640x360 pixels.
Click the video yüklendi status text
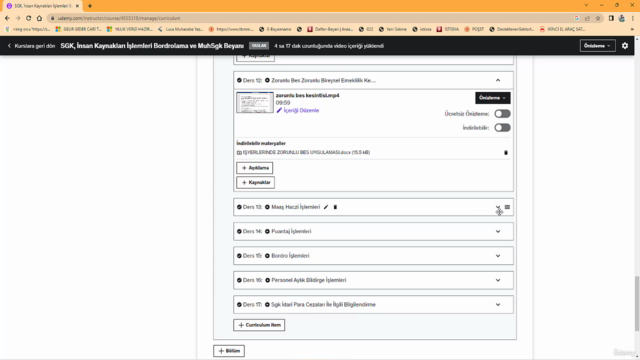[x=329, y=46]
